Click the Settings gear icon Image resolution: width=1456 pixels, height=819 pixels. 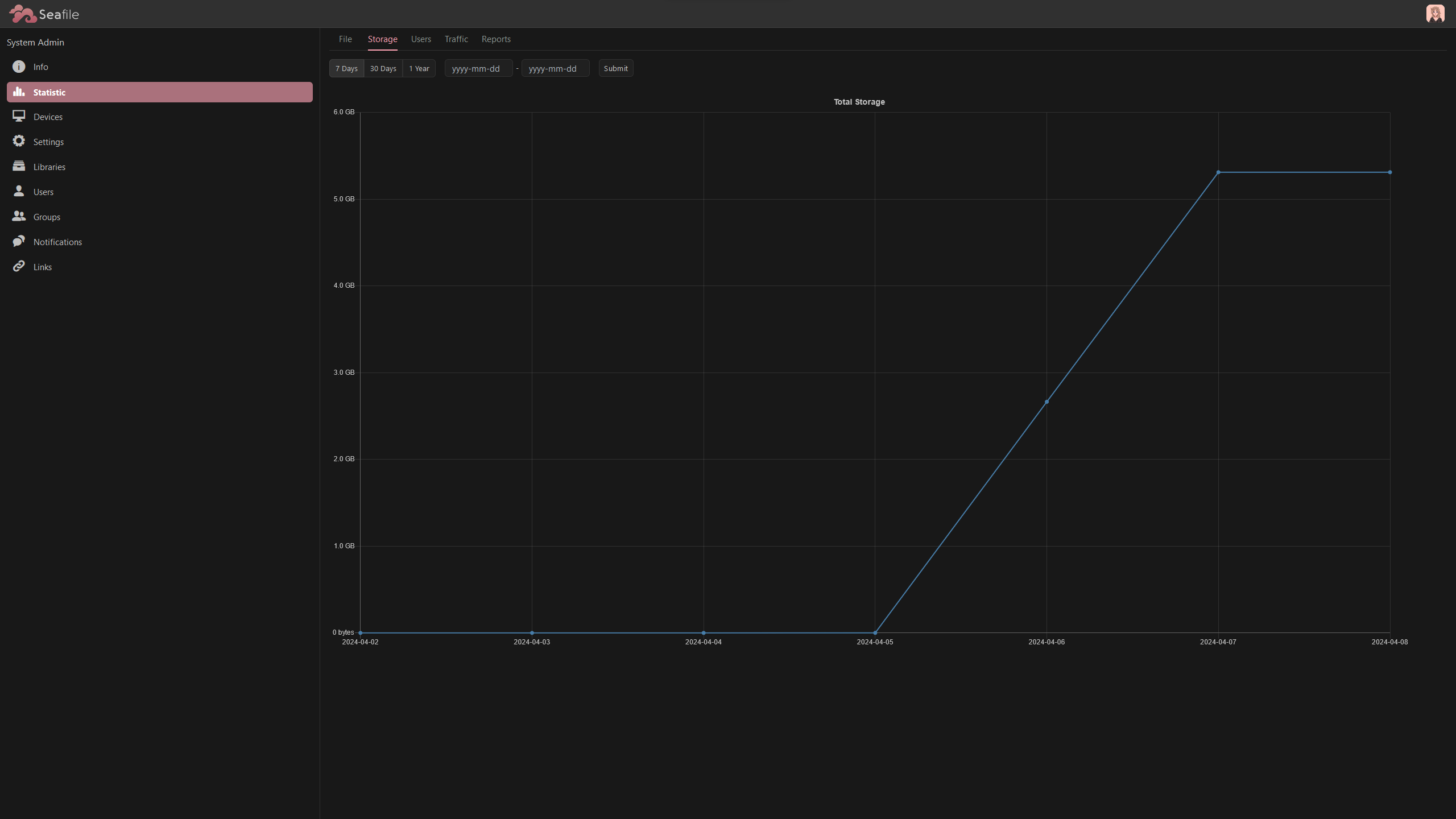coord(19,141)
